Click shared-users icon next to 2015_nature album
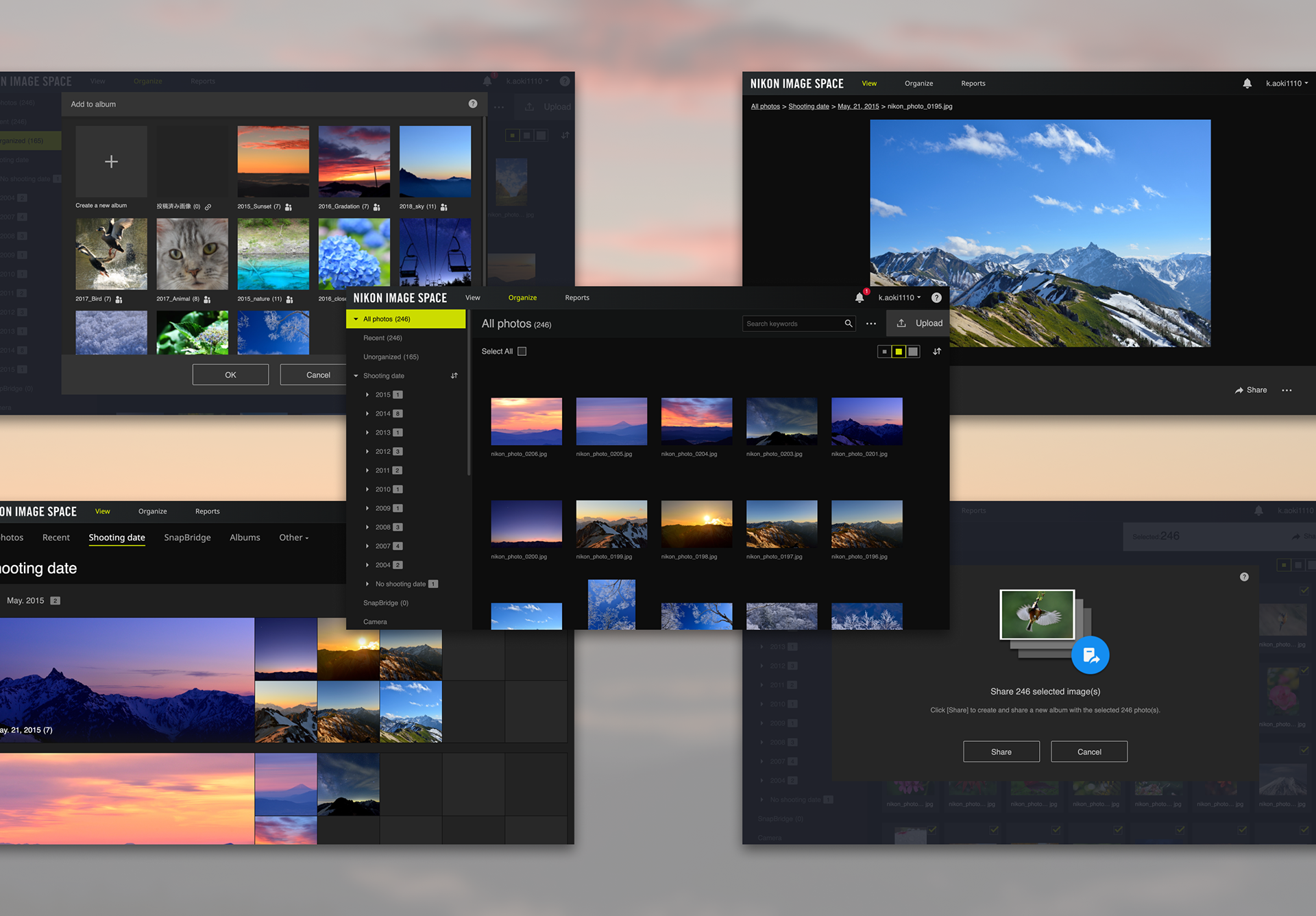Image resolution: width=1316 pixels, height=916 pixels. coord(290,300)
